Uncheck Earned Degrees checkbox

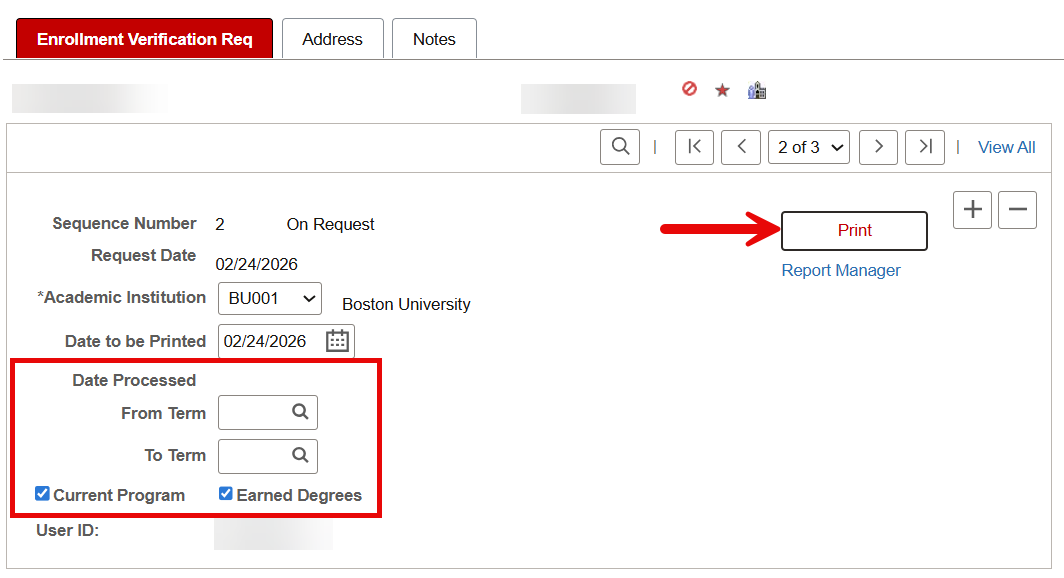225,493
